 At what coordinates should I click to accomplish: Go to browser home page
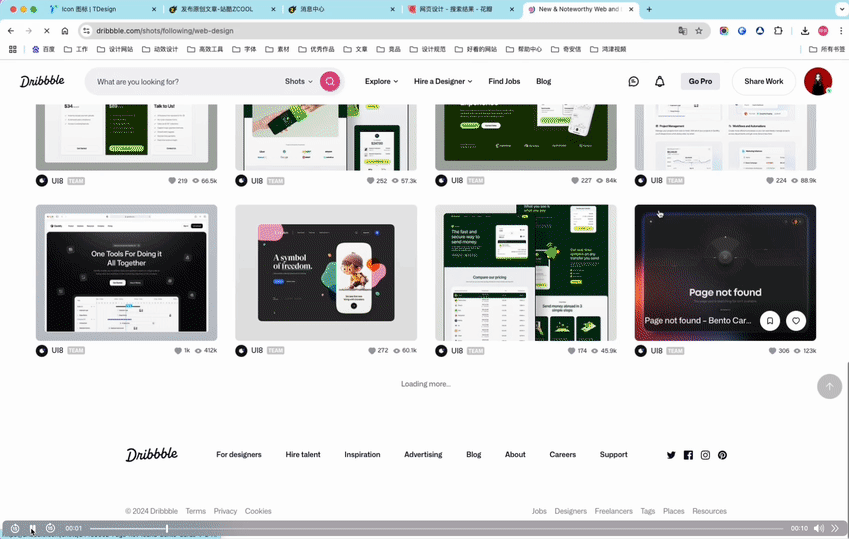(x=65, y=31)
